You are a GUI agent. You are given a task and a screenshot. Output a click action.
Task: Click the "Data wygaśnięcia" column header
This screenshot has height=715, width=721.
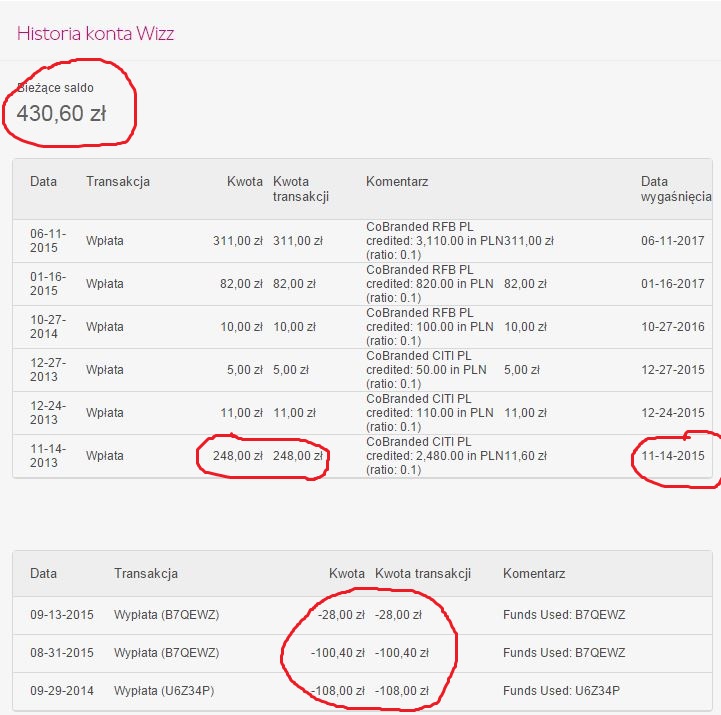[676, 189]
